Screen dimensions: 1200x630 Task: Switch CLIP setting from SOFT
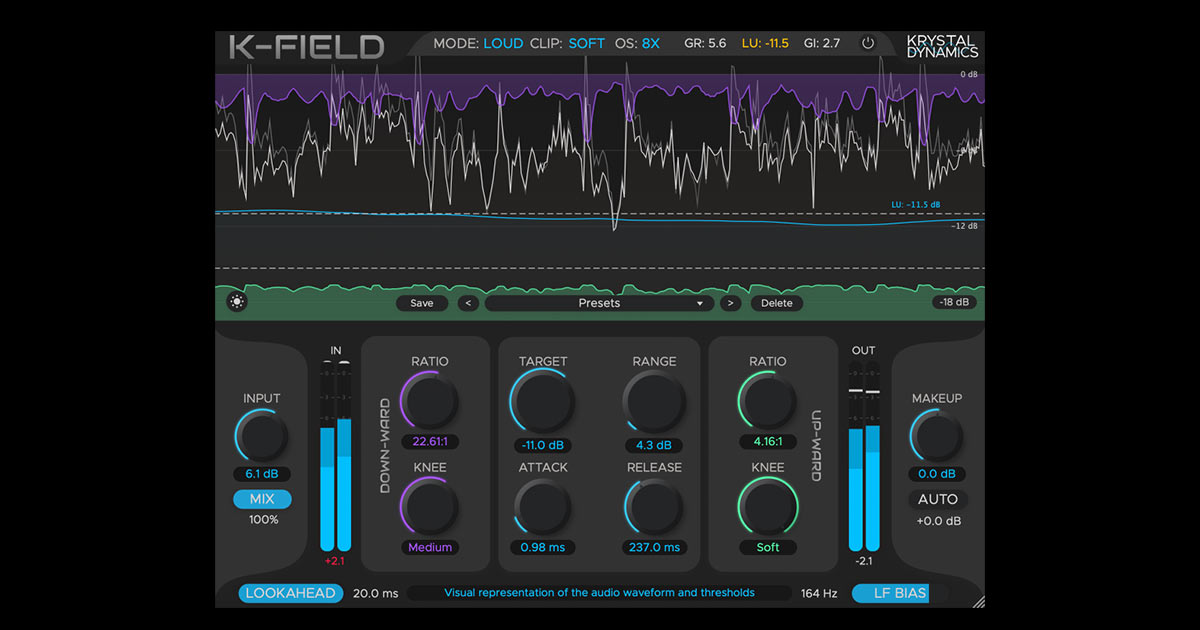coord(587,43)
